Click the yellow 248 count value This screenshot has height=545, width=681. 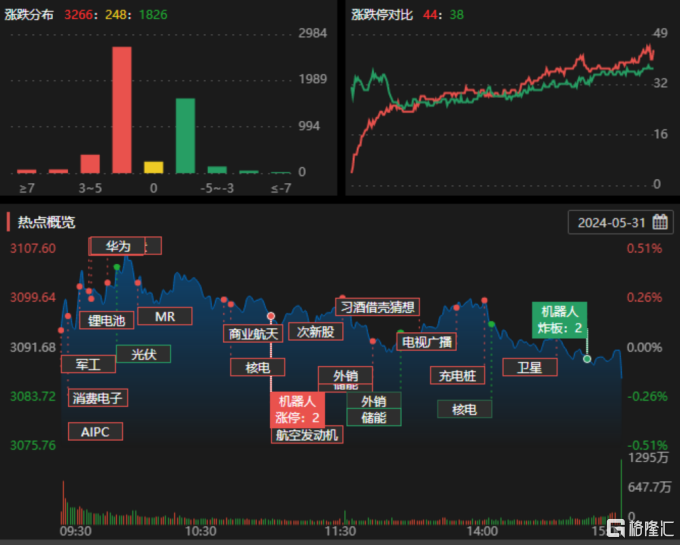point(116,14)
